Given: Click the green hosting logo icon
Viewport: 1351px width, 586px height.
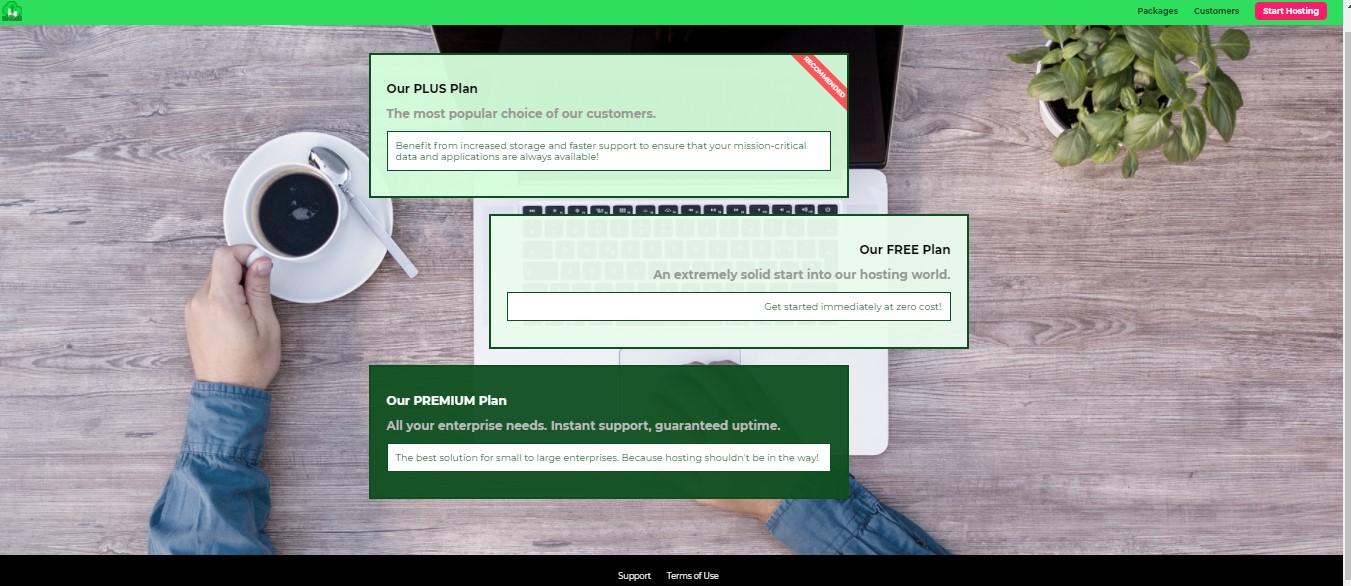Looking at the screenshot, I should pyautogui.click(x=12, y=11).
